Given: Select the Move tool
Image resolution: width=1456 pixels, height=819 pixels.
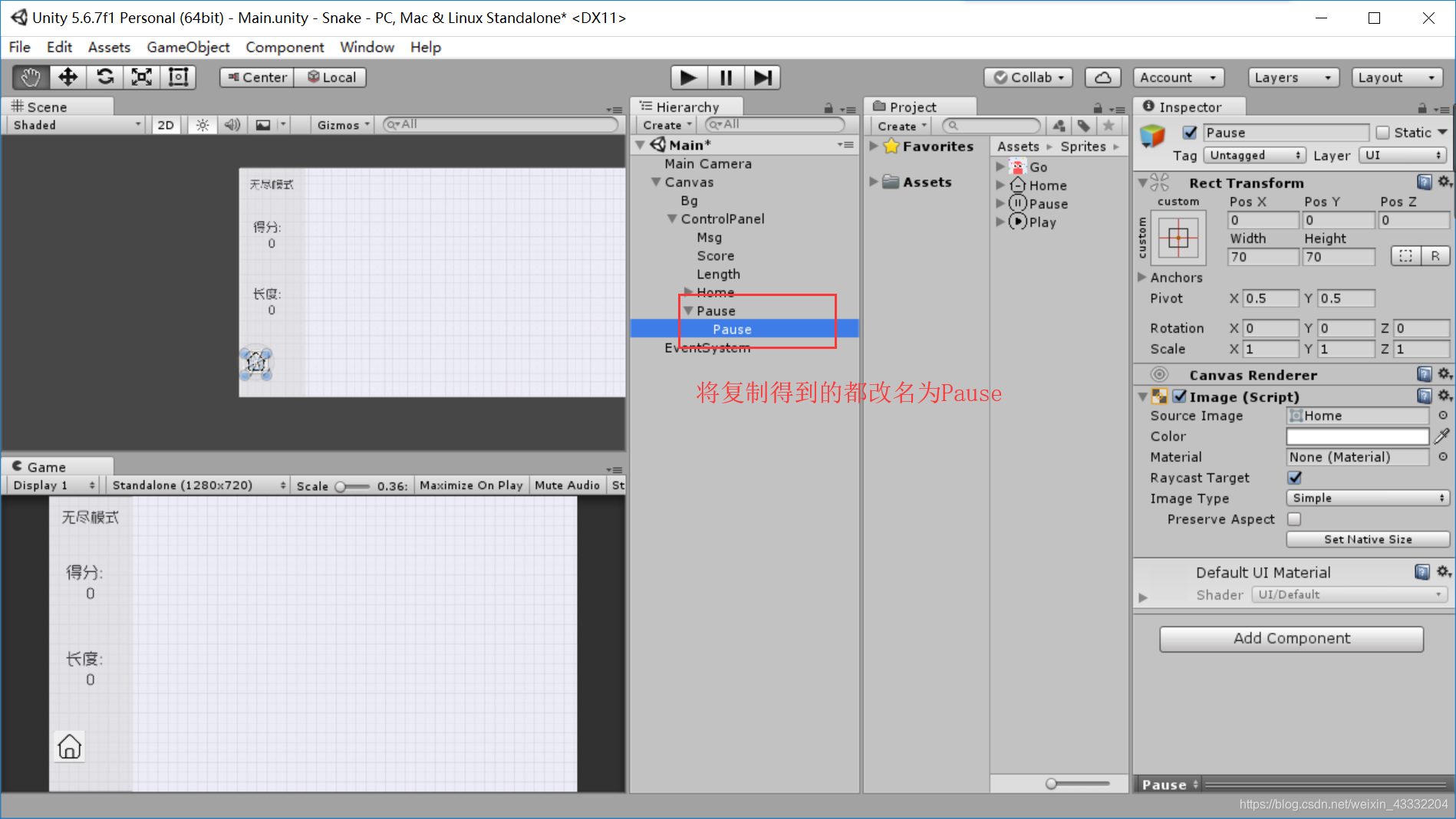Looking at the screenshot, I should click(68, 77).
